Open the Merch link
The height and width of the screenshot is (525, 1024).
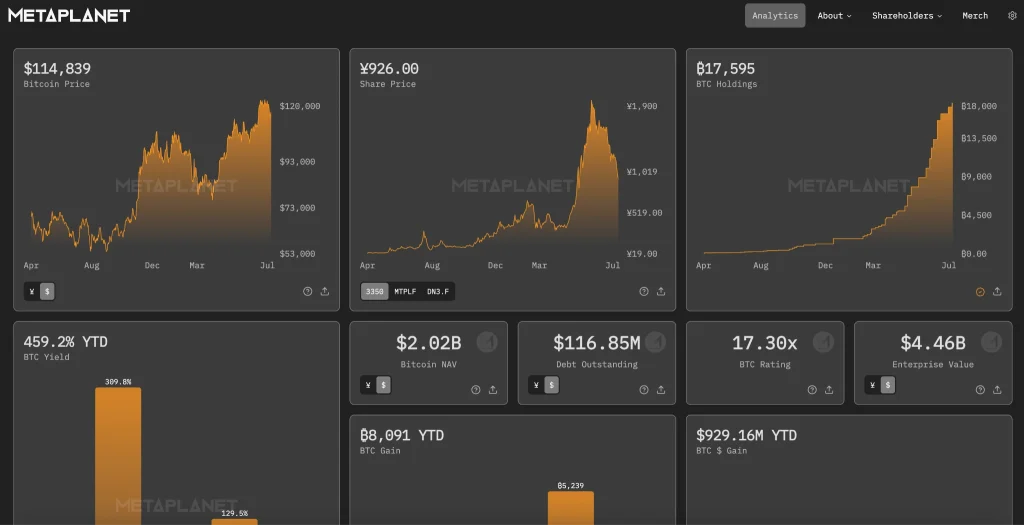975,16
